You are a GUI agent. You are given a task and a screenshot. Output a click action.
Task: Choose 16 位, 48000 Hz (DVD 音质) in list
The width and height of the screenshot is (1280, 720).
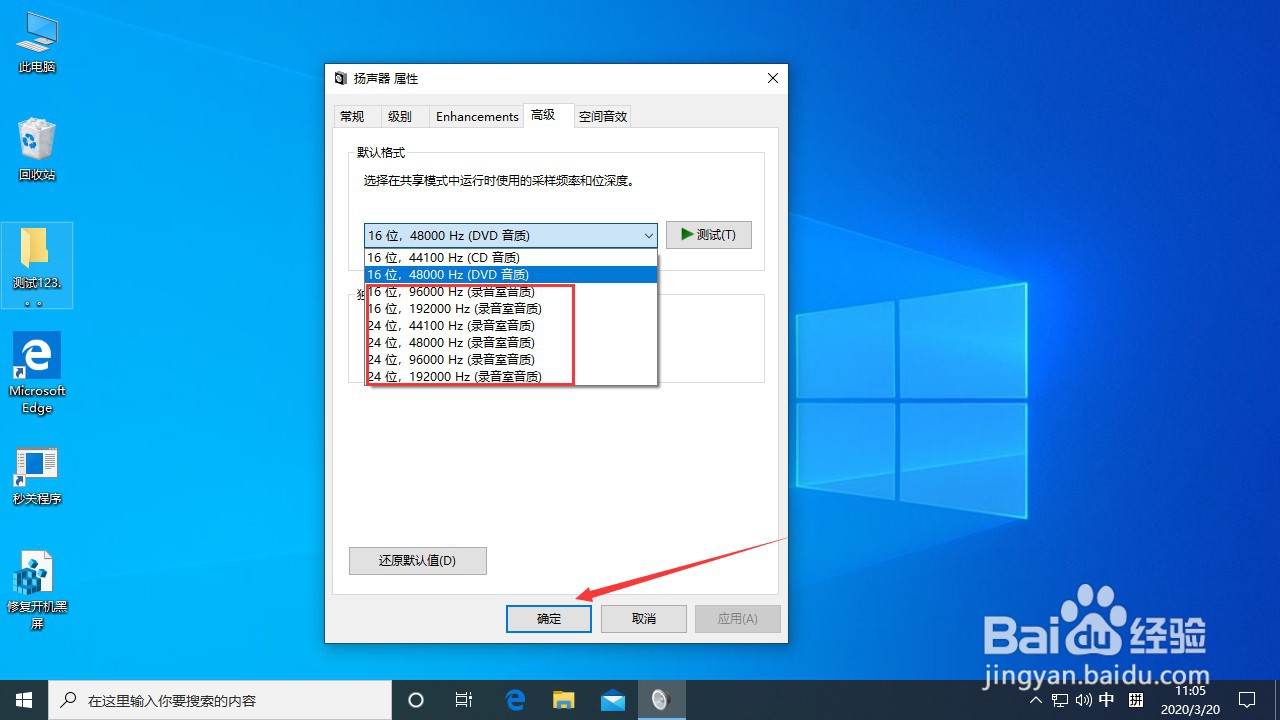511,274
